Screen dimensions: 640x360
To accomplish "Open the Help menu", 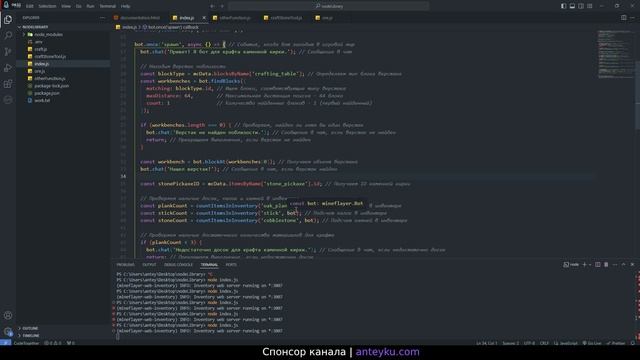I will pyautogui.click(x=126, y=6).
